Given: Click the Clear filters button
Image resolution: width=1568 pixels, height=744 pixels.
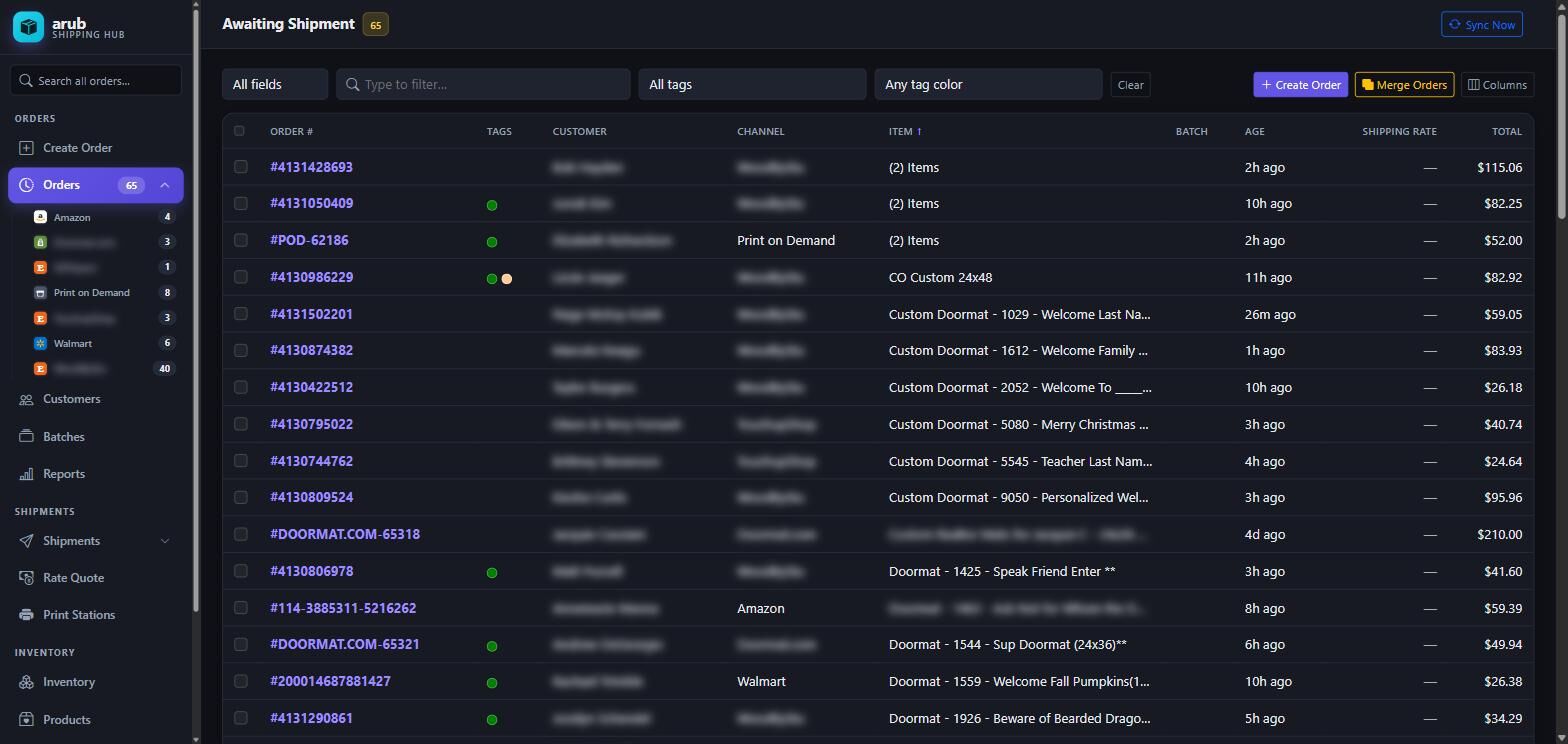Looking at the screenshot, I should point(1130,85).
